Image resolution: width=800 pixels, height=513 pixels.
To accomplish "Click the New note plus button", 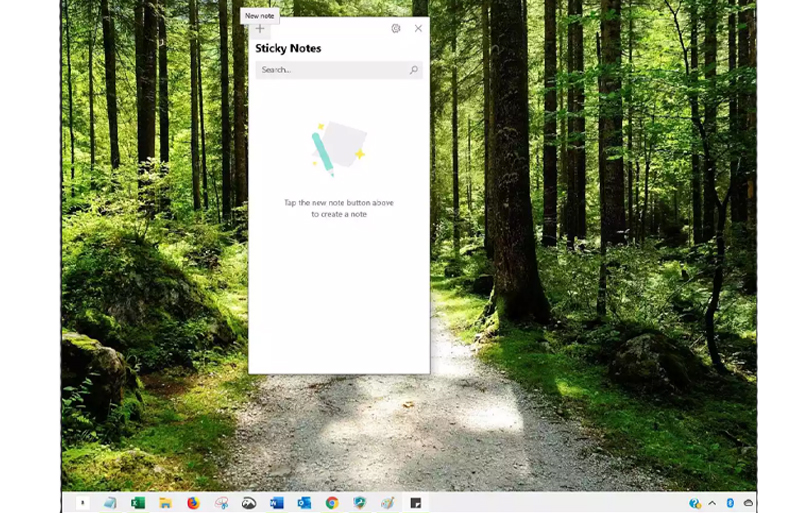I will [x=260, y=29].
